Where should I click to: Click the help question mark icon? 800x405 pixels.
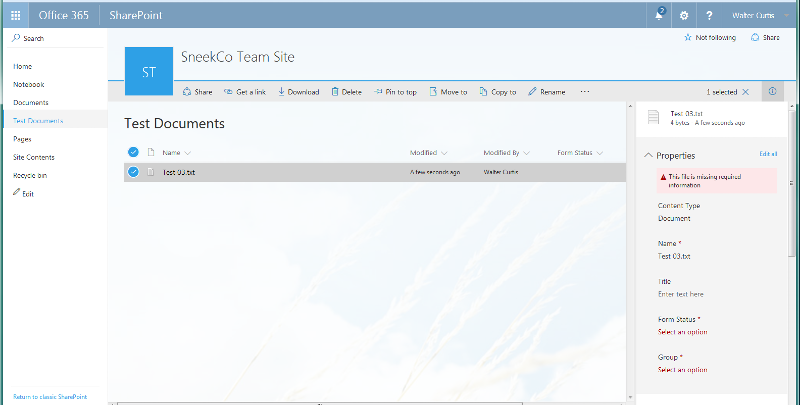[709, 15]
